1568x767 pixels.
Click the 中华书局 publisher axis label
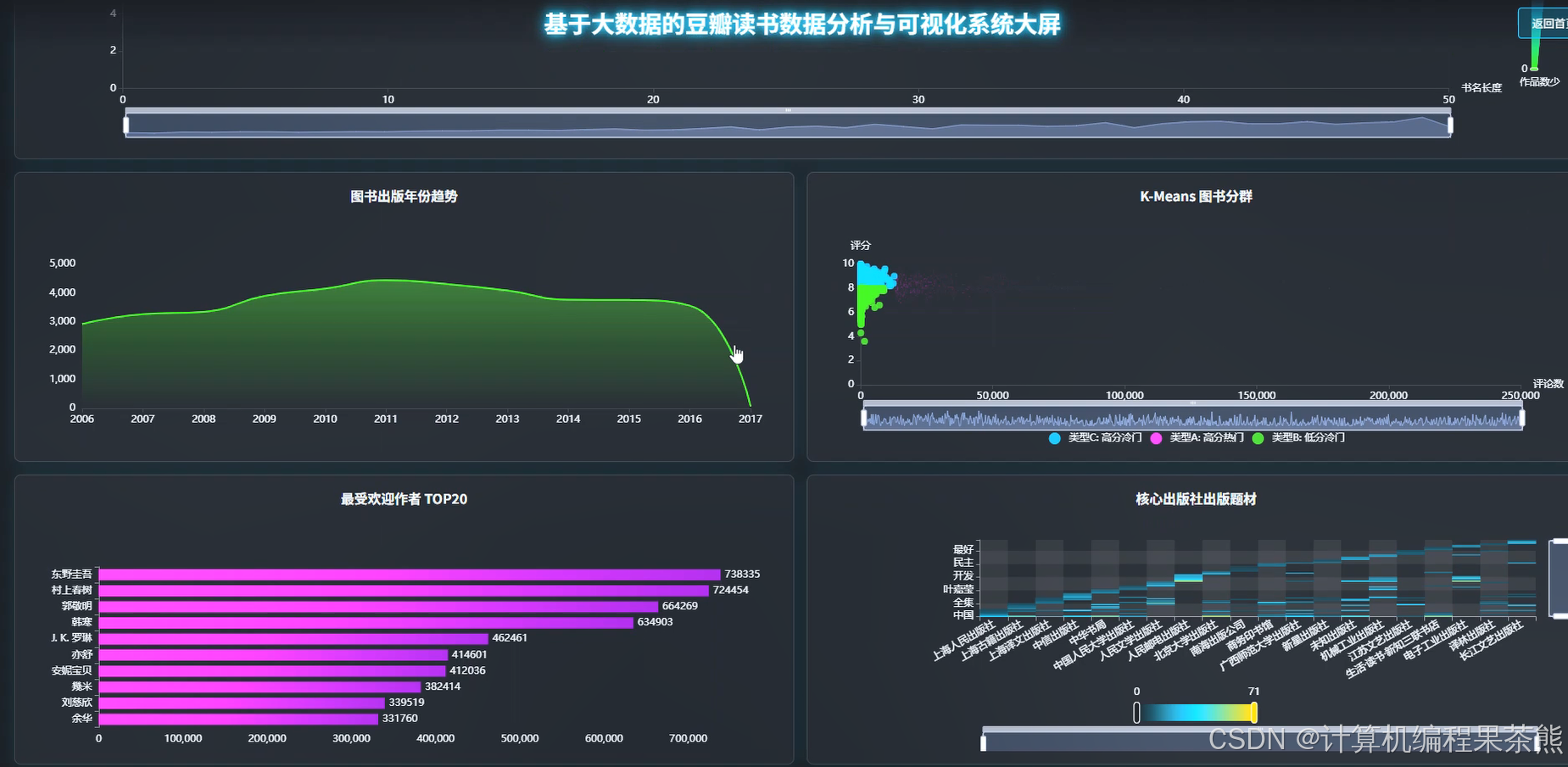1088,633
